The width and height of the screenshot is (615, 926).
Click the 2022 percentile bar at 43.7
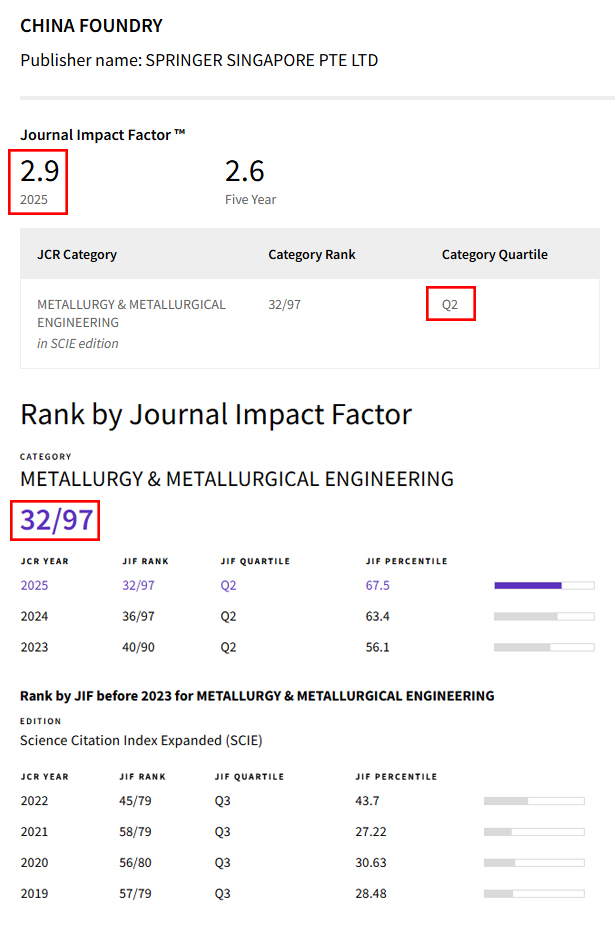click(534, 801)
